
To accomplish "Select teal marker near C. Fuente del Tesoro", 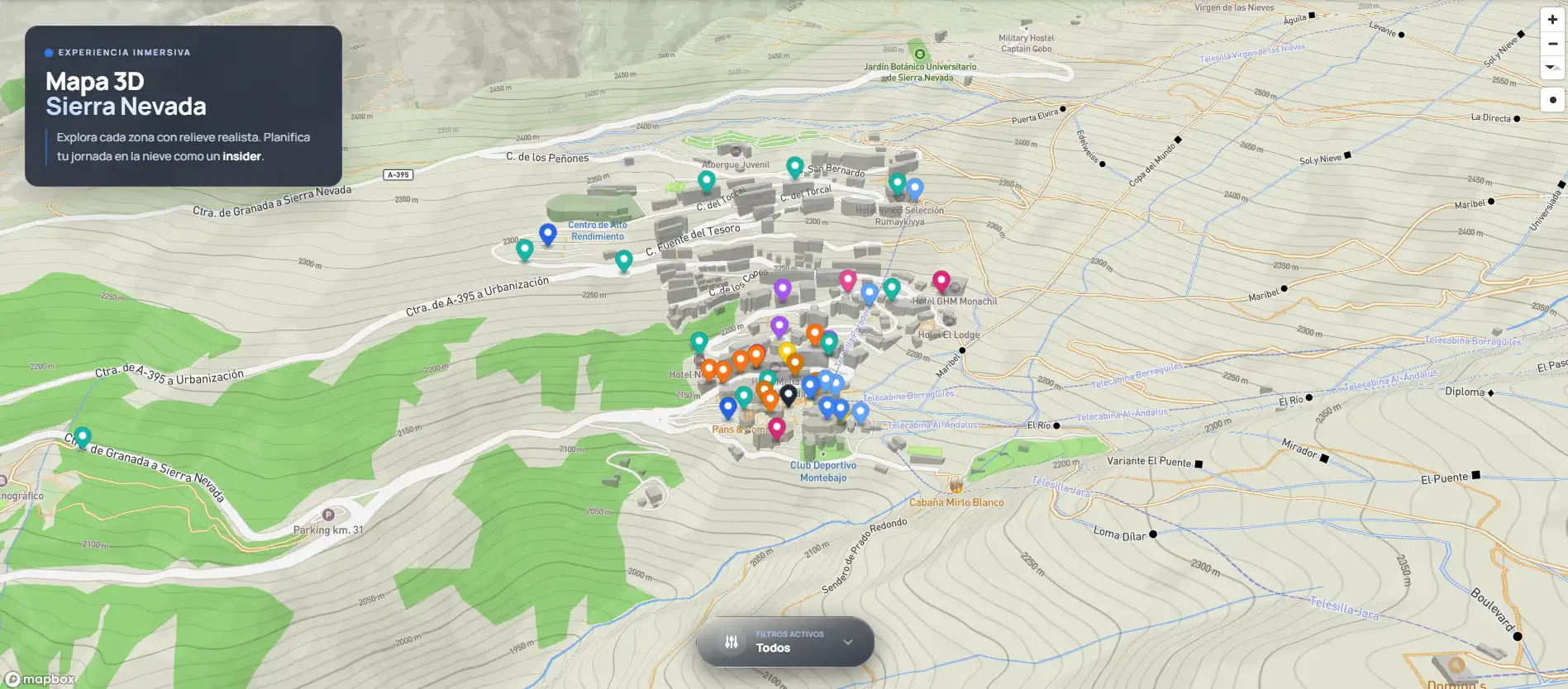I will click(x=624, y=261).
